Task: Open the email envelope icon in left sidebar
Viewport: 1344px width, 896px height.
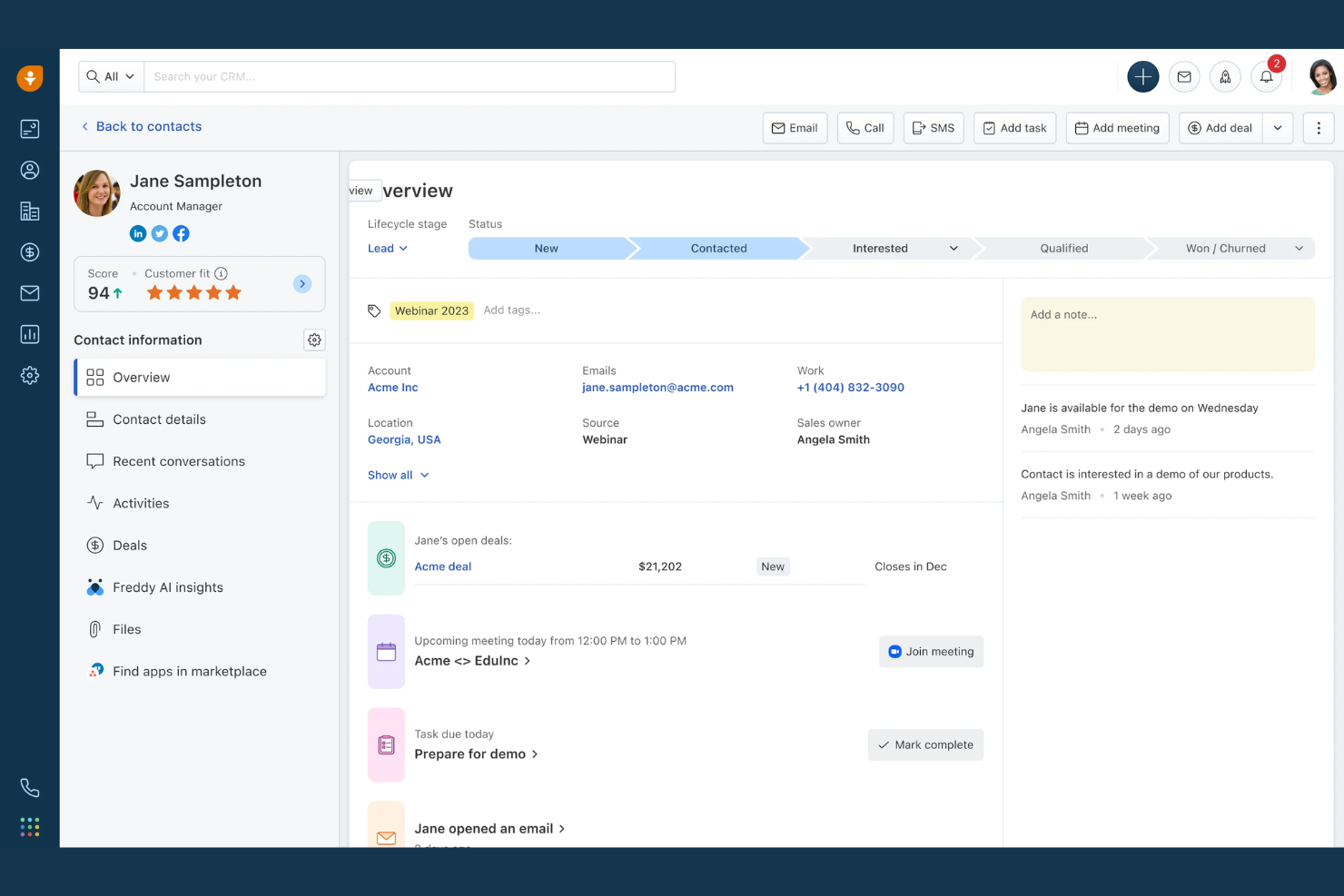Action: click(30, 293)
